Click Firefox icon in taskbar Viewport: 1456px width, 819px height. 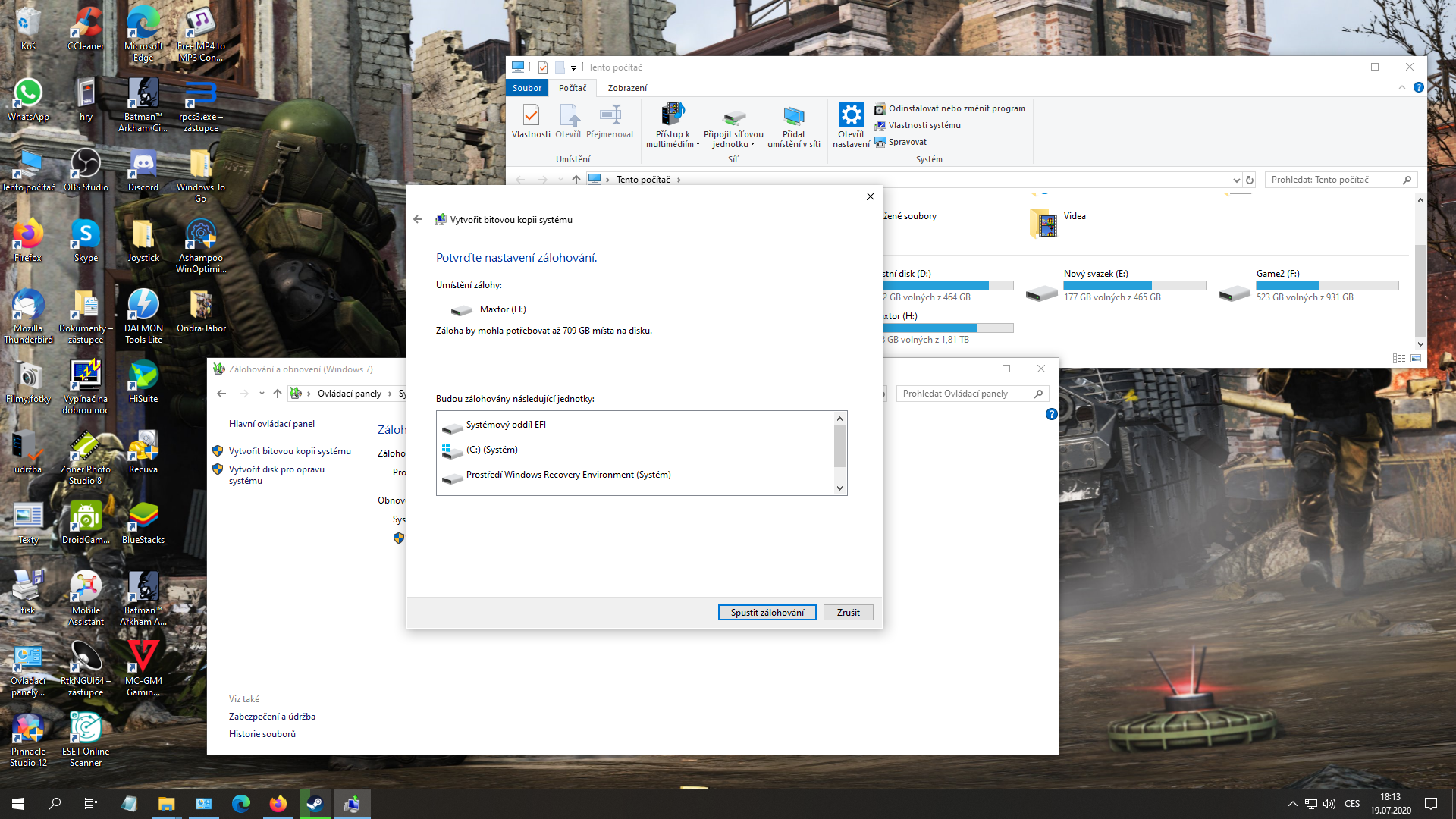[278, 804]
